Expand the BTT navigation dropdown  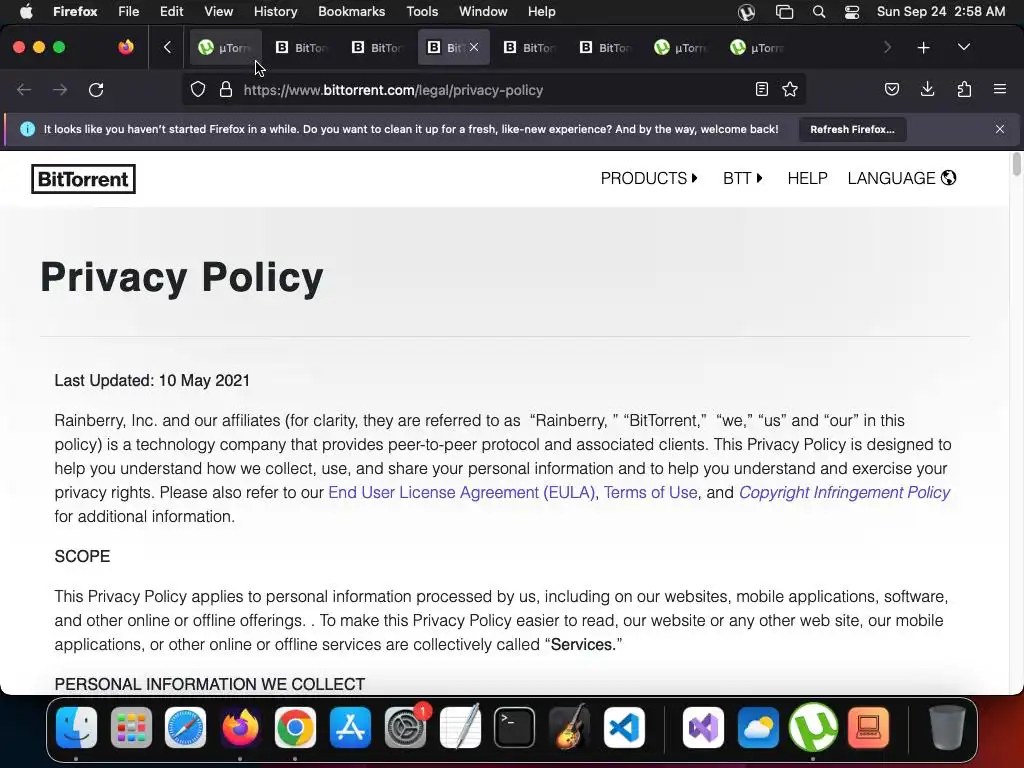tap(743, 178)
